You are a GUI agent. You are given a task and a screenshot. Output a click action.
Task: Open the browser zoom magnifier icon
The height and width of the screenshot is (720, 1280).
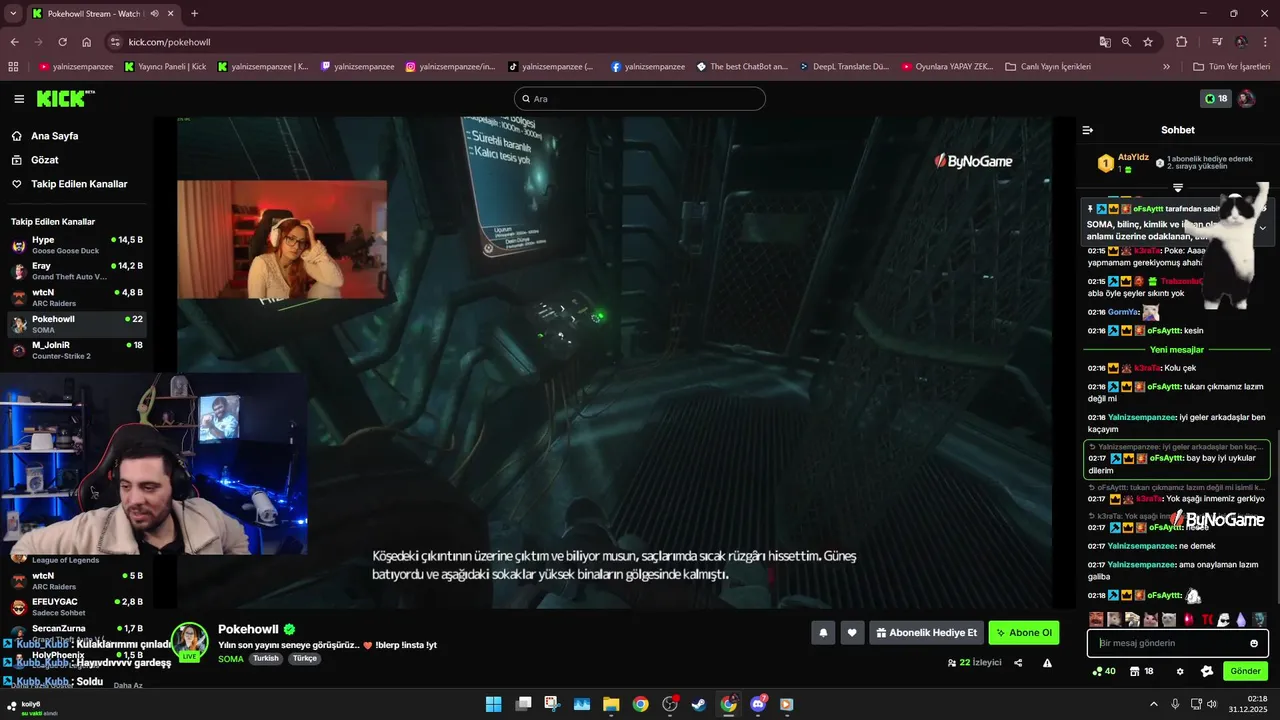click(1126, 42)
